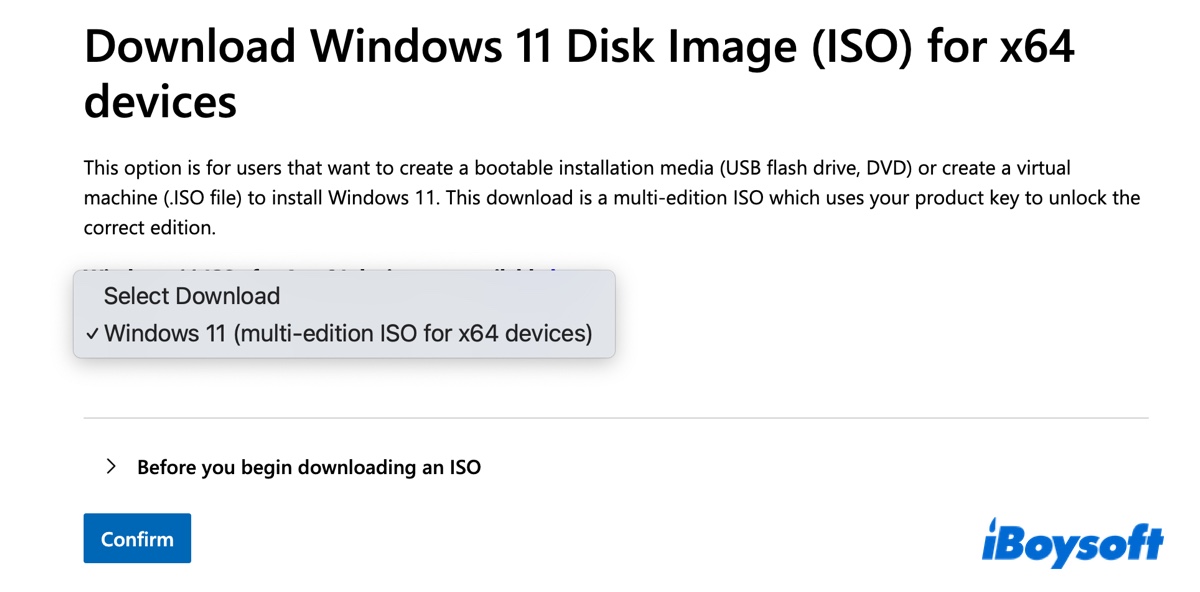Select the "Select Download" header row
This screenshot has width=1200, height=592.
(190, 295)
